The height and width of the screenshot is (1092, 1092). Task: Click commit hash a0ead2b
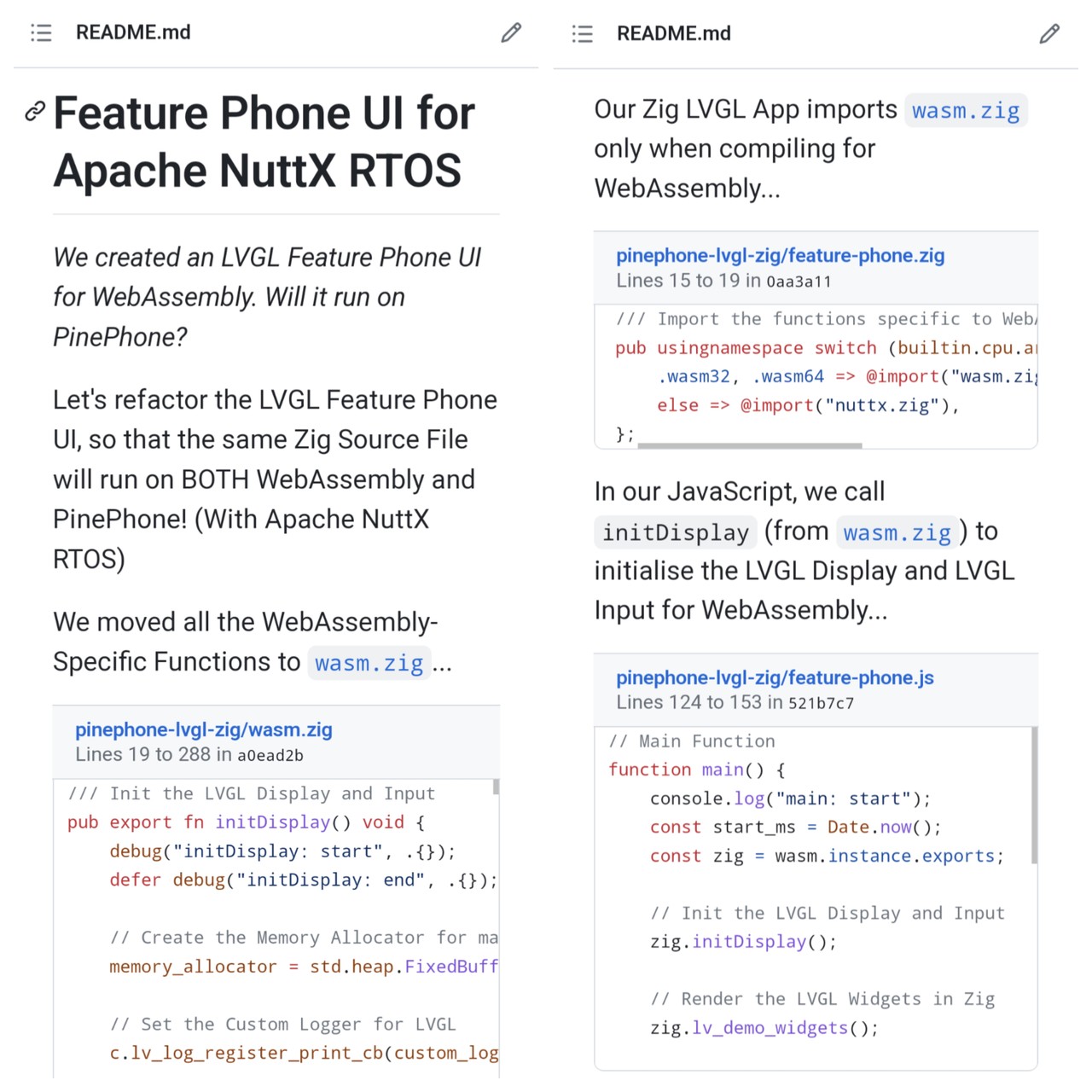(270, 755)
